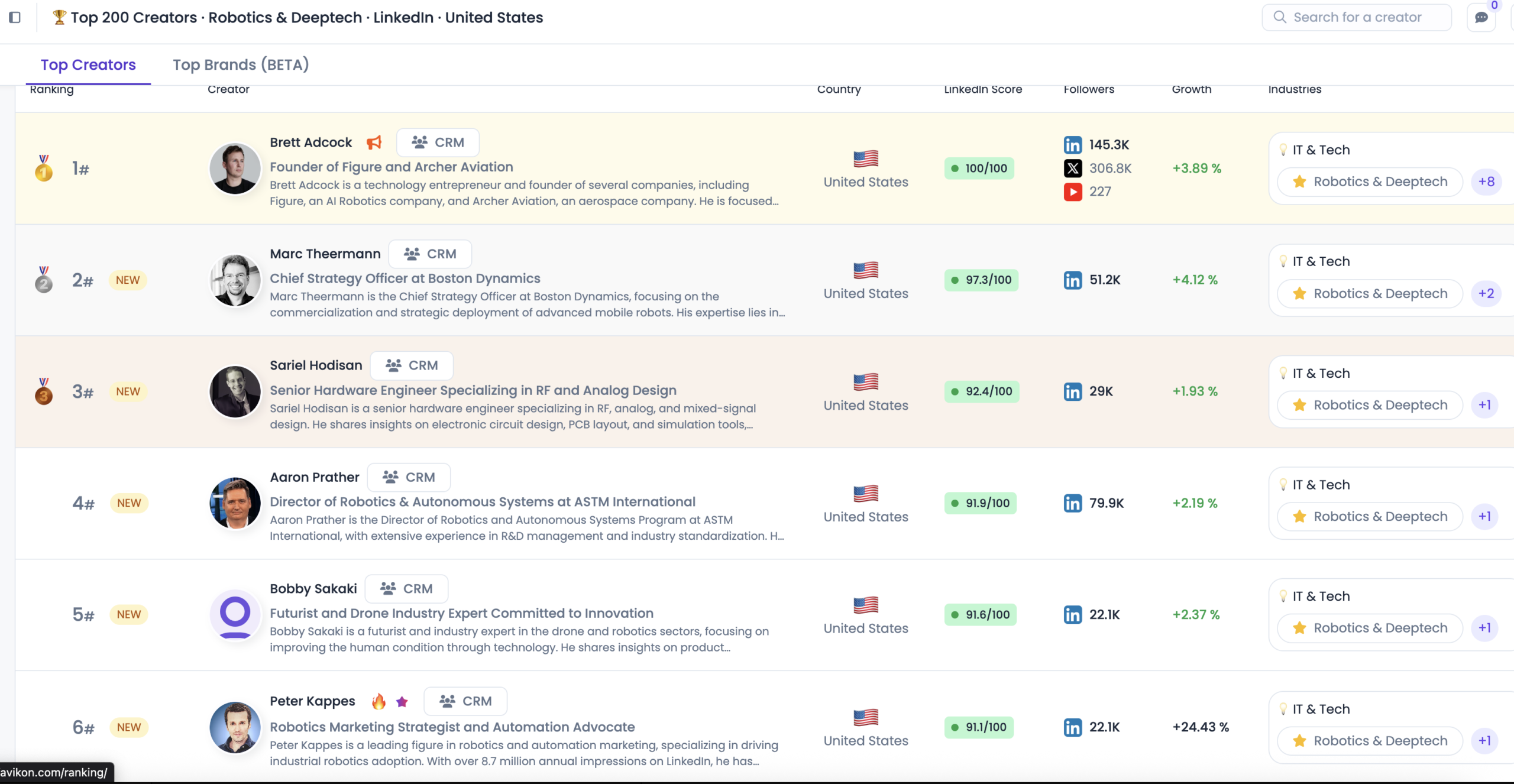The height and width of the screenshot is (784, 1514).
Task: Expand Sariel Hodisan's +1 industries badge
Action: (1484, 405)
